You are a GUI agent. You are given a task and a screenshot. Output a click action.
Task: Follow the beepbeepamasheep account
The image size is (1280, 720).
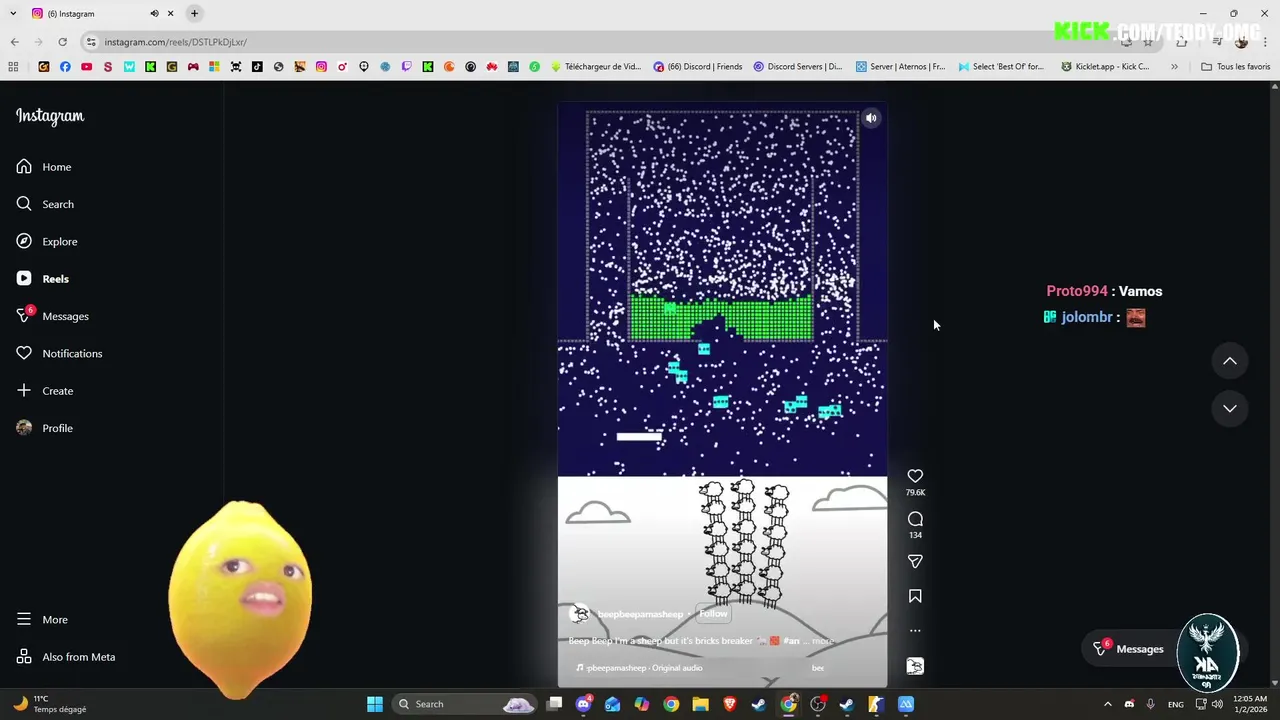pyautogui.click(x=713, y=614)
